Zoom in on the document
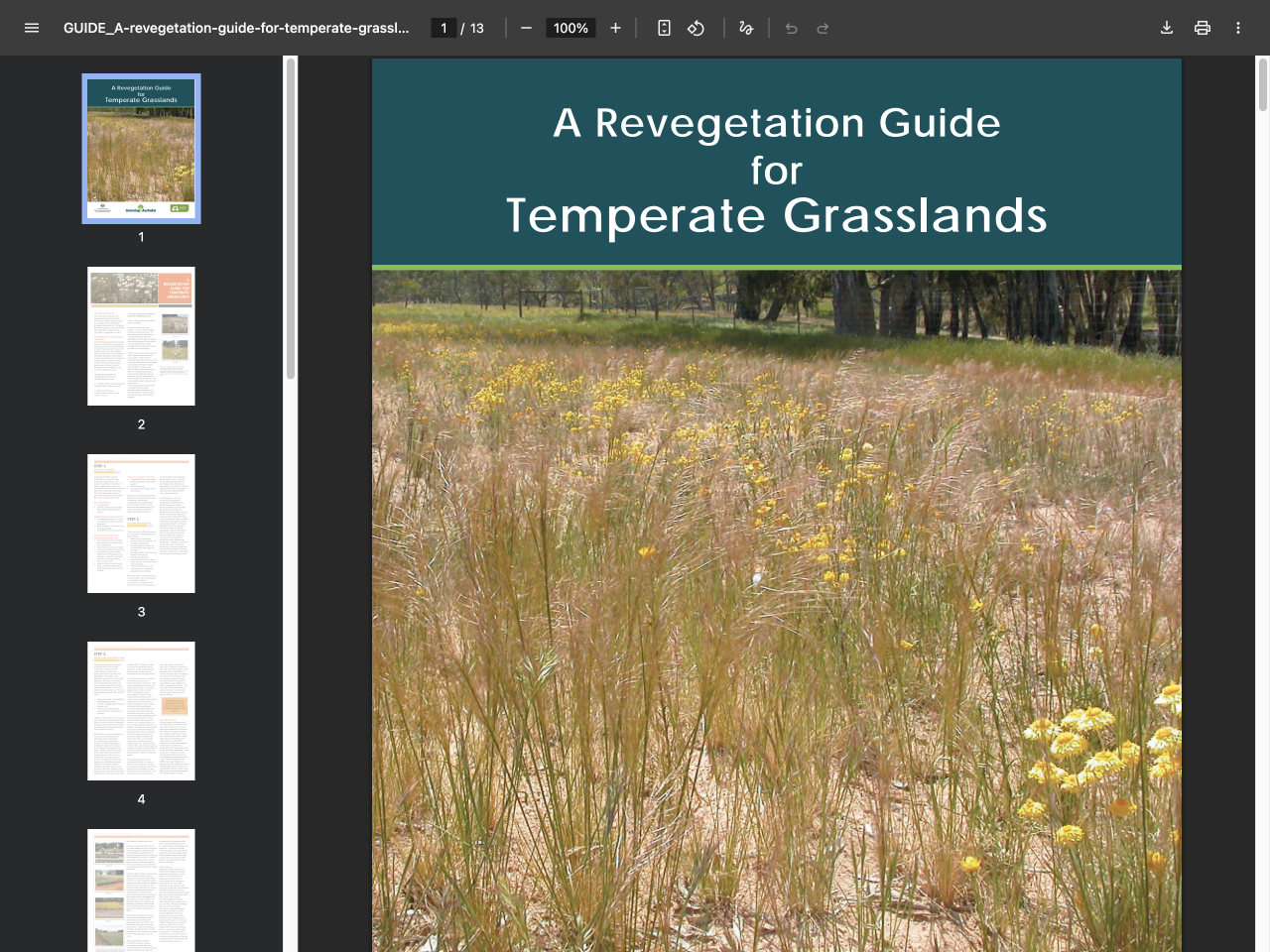 click(615, 28)
